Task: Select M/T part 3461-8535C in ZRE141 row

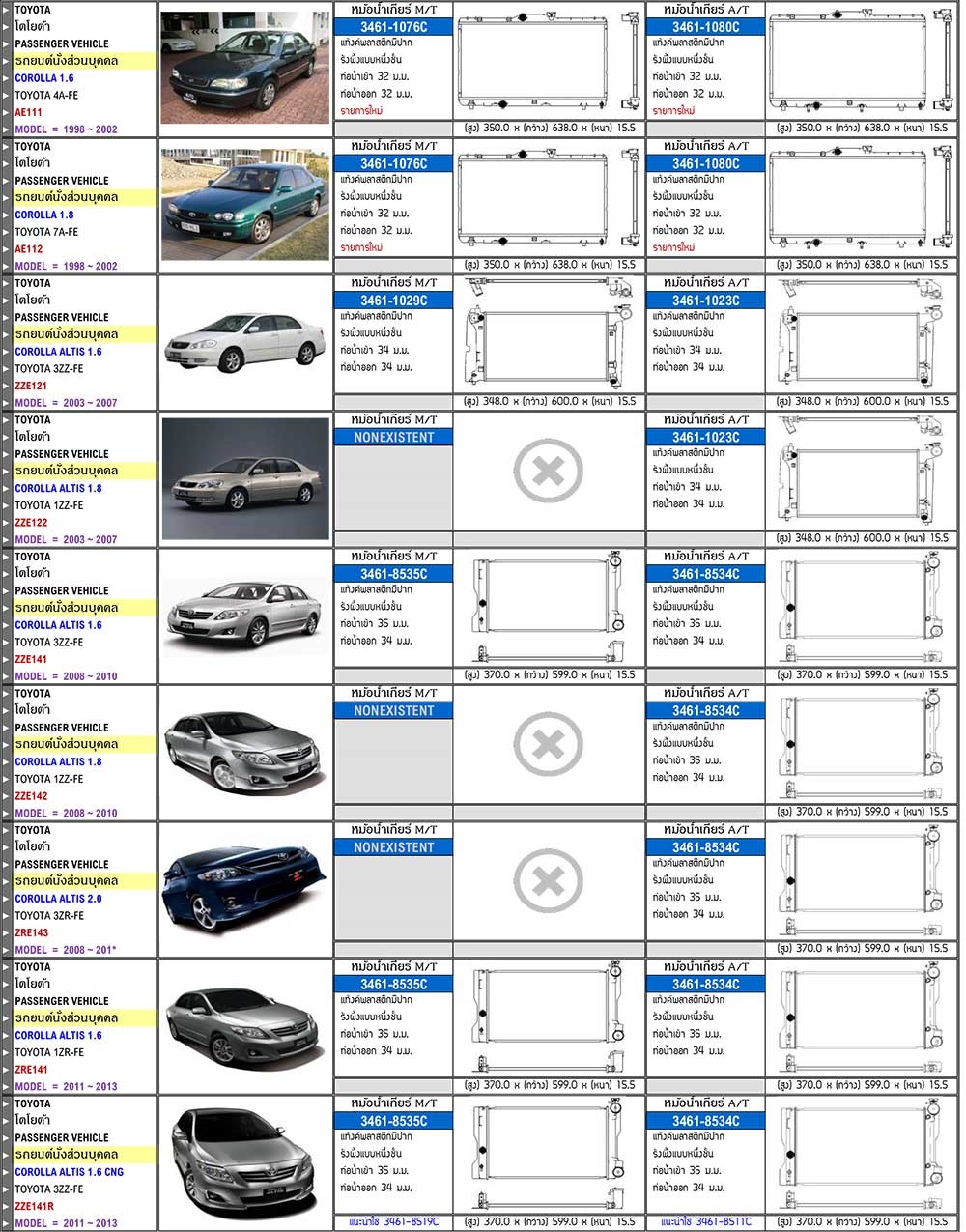Action: [394, 985]
